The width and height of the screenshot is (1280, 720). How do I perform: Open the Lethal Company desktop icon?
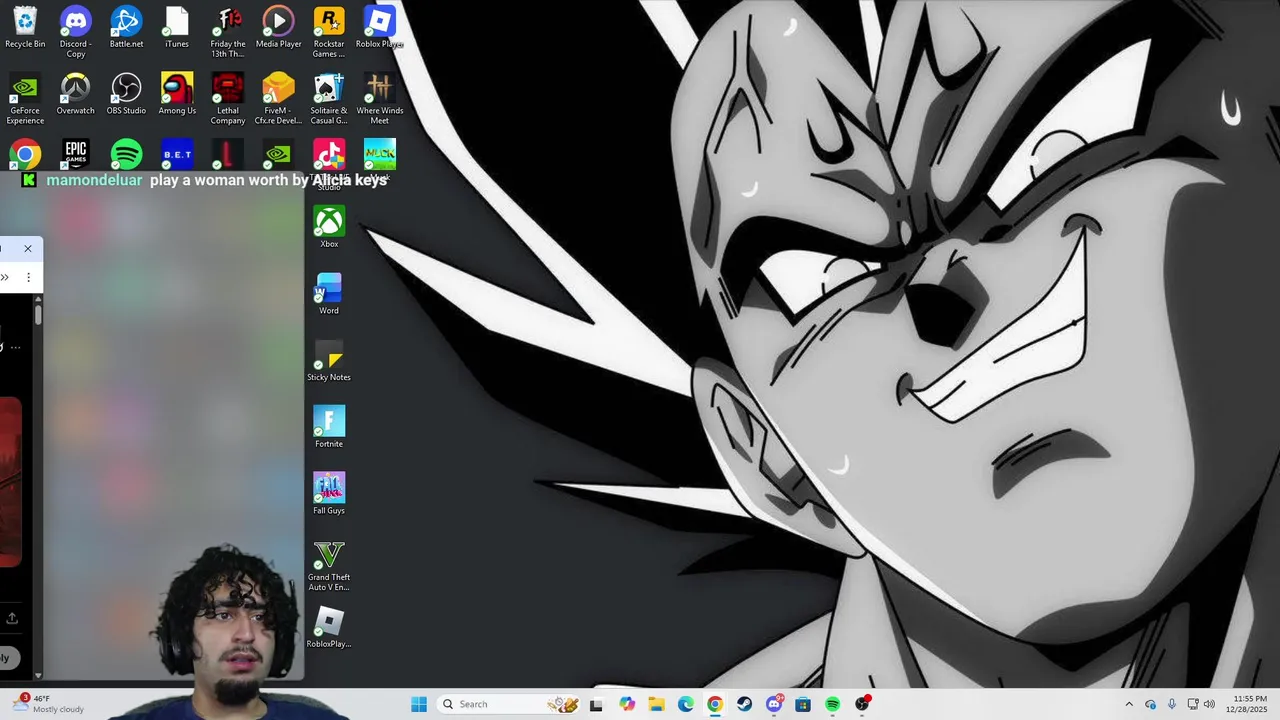[228, 99]
